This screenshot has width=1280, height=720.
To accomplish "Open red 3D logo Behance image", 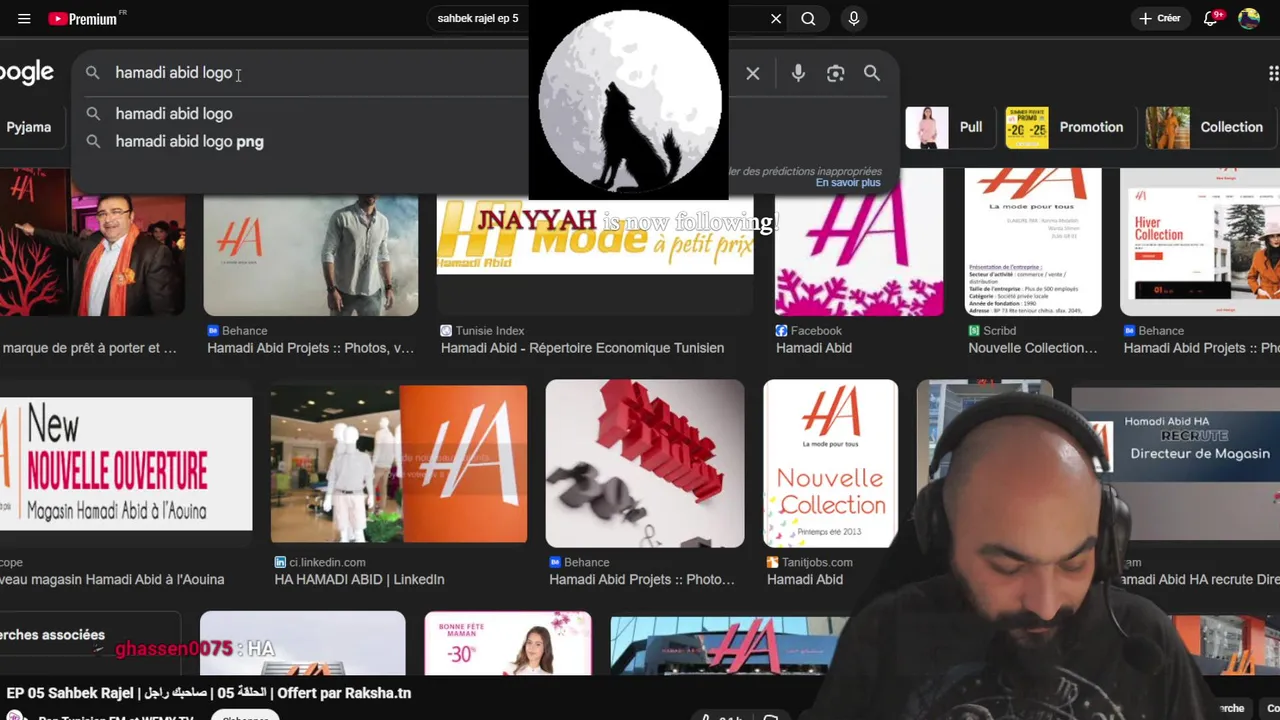I will point(645,464).
